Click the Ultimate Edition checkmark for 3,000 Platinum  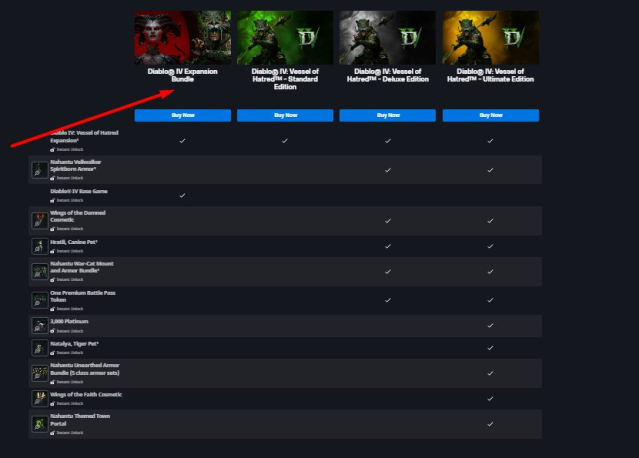[x=490, y=325]
